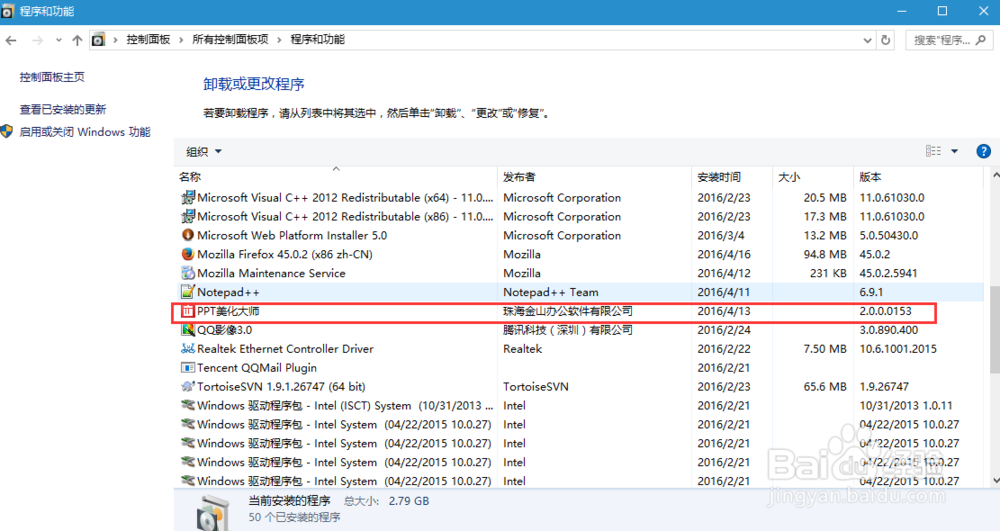Select Tencent QQMail Plugin entry
The width and height of the screenshot is (1000, 531).
tap(257, 368)
